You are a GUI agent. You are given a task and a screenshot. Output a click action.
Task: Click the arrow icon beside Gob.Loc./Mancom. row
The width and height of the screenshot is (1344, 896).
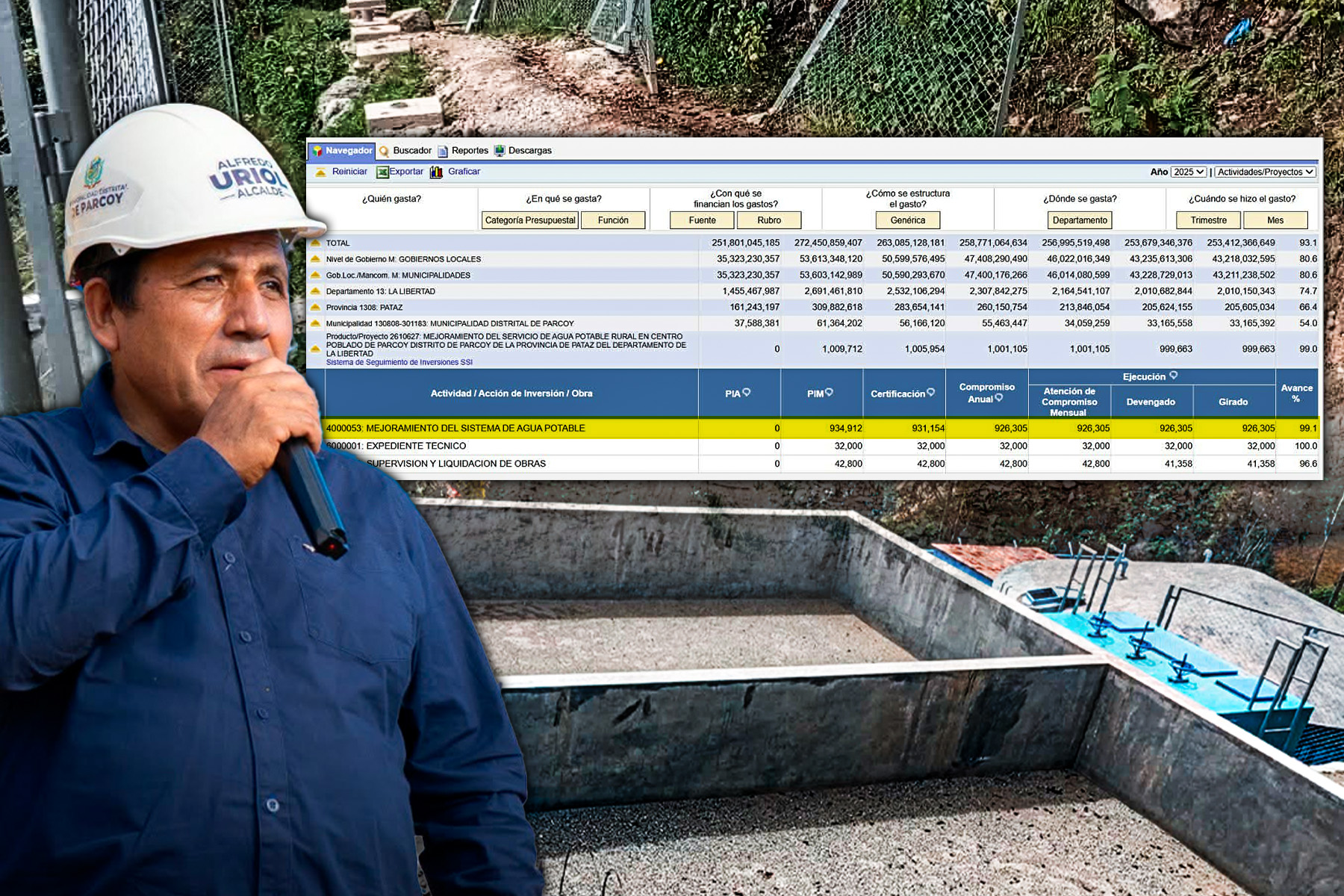(x=315, y=276)
